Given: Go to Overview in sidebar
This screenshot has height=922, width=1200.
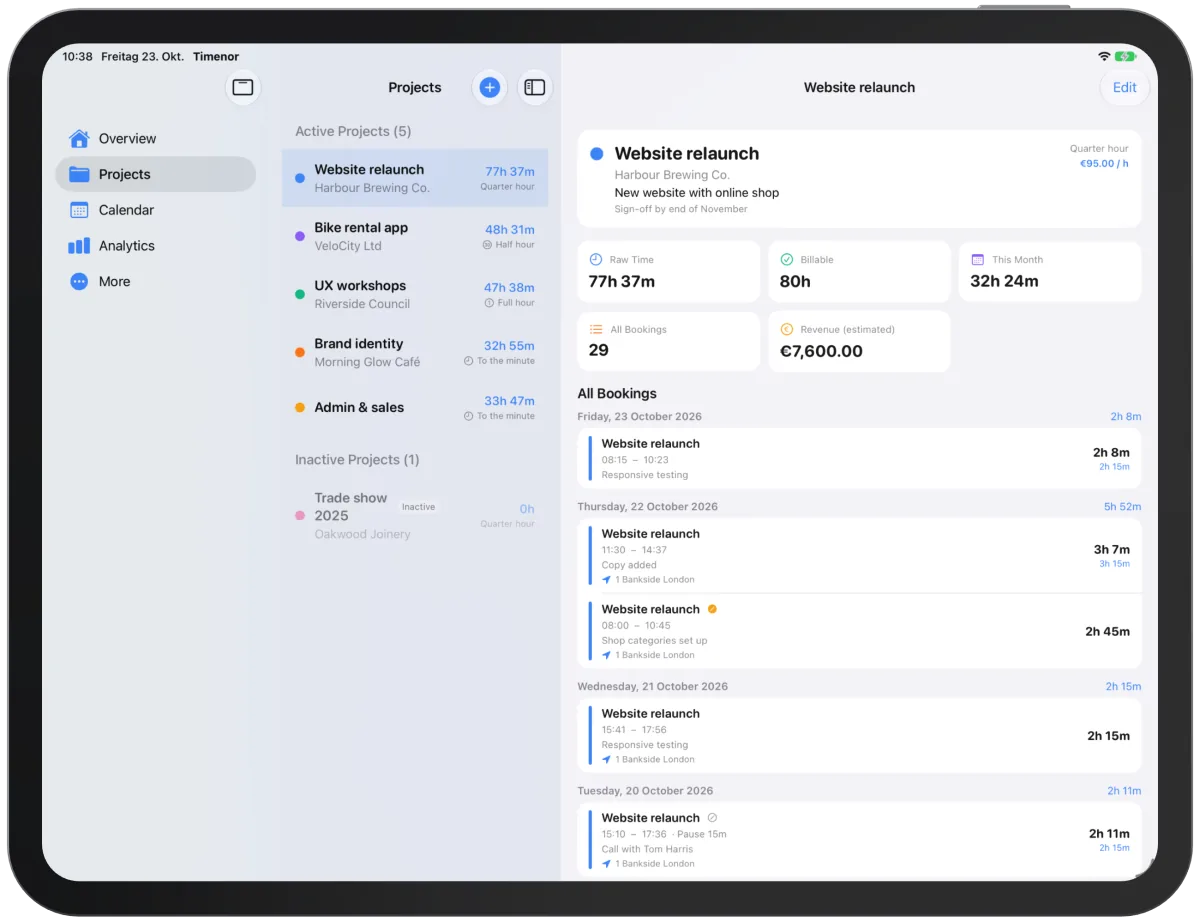Looking at the screenshot, I should (156, 138).
